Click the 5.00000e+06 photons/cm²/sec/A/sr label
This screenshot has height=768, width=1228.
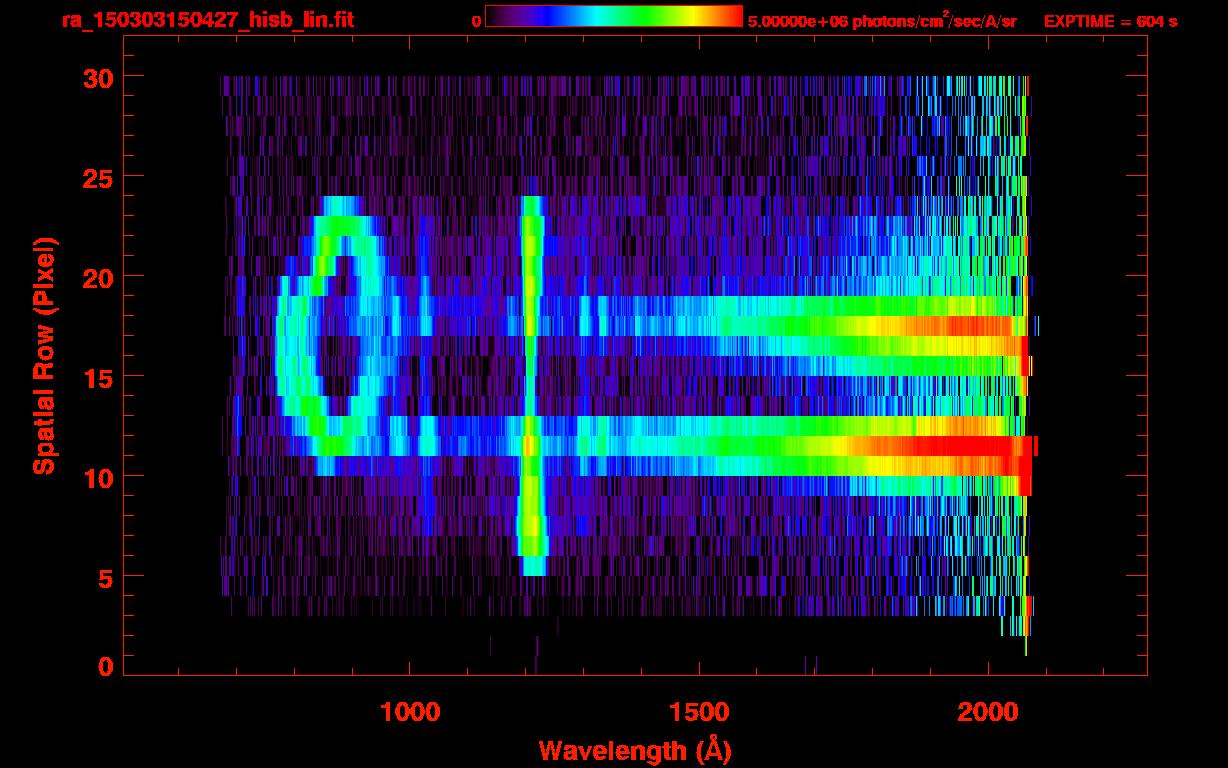tap(882, 20)
